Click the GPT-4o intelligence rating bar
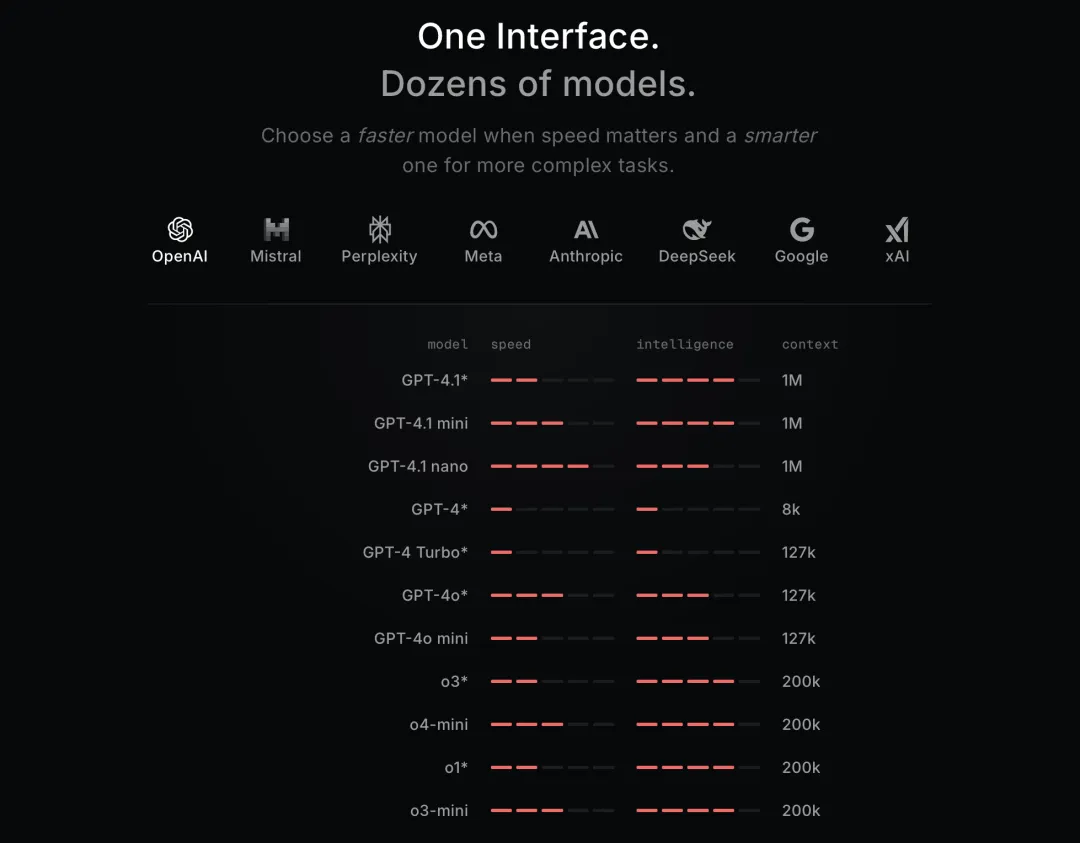This screenshot has height=843, width=1080. (698, 595)
